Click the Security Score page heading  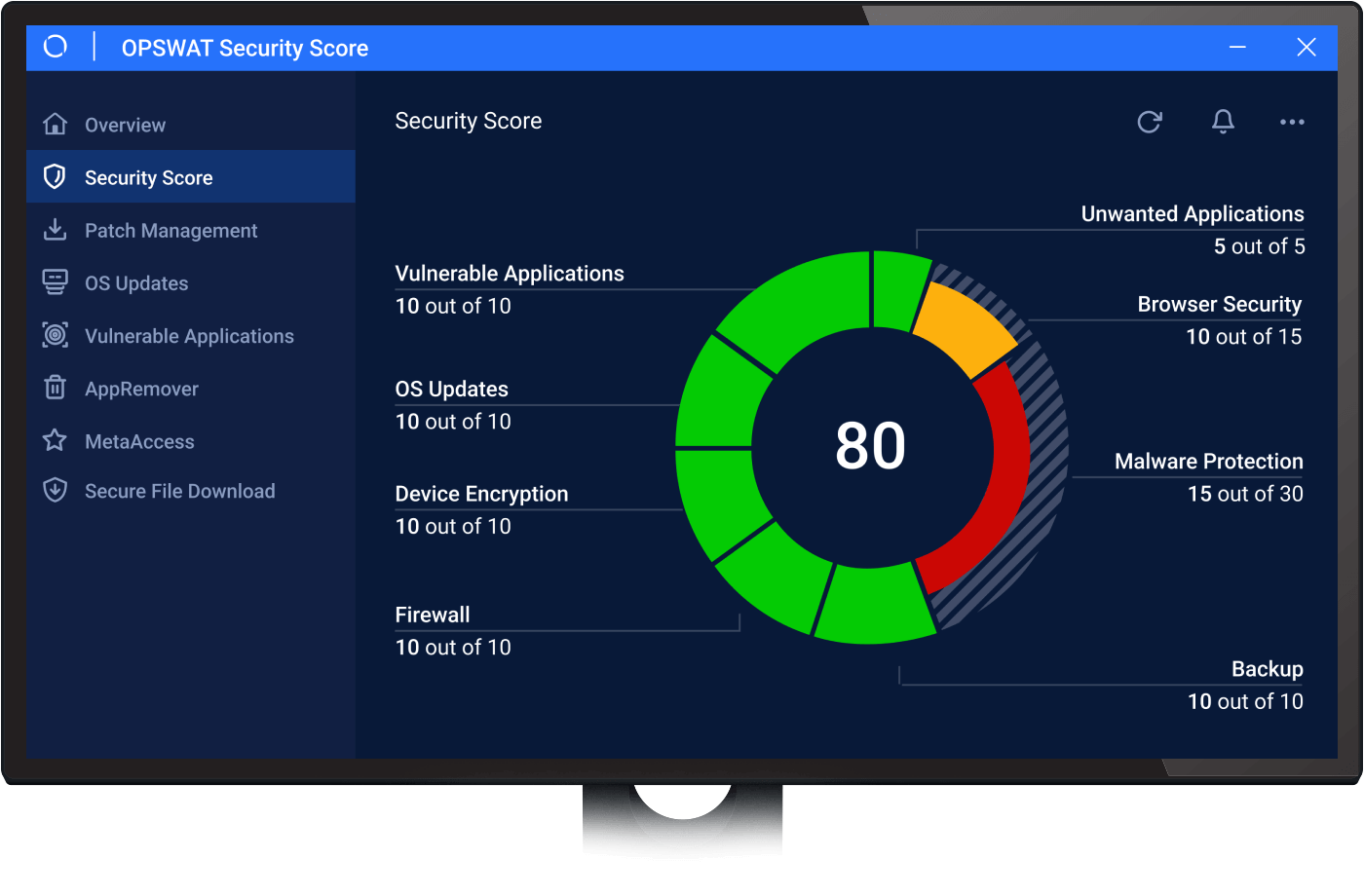(x=469, y=121)
